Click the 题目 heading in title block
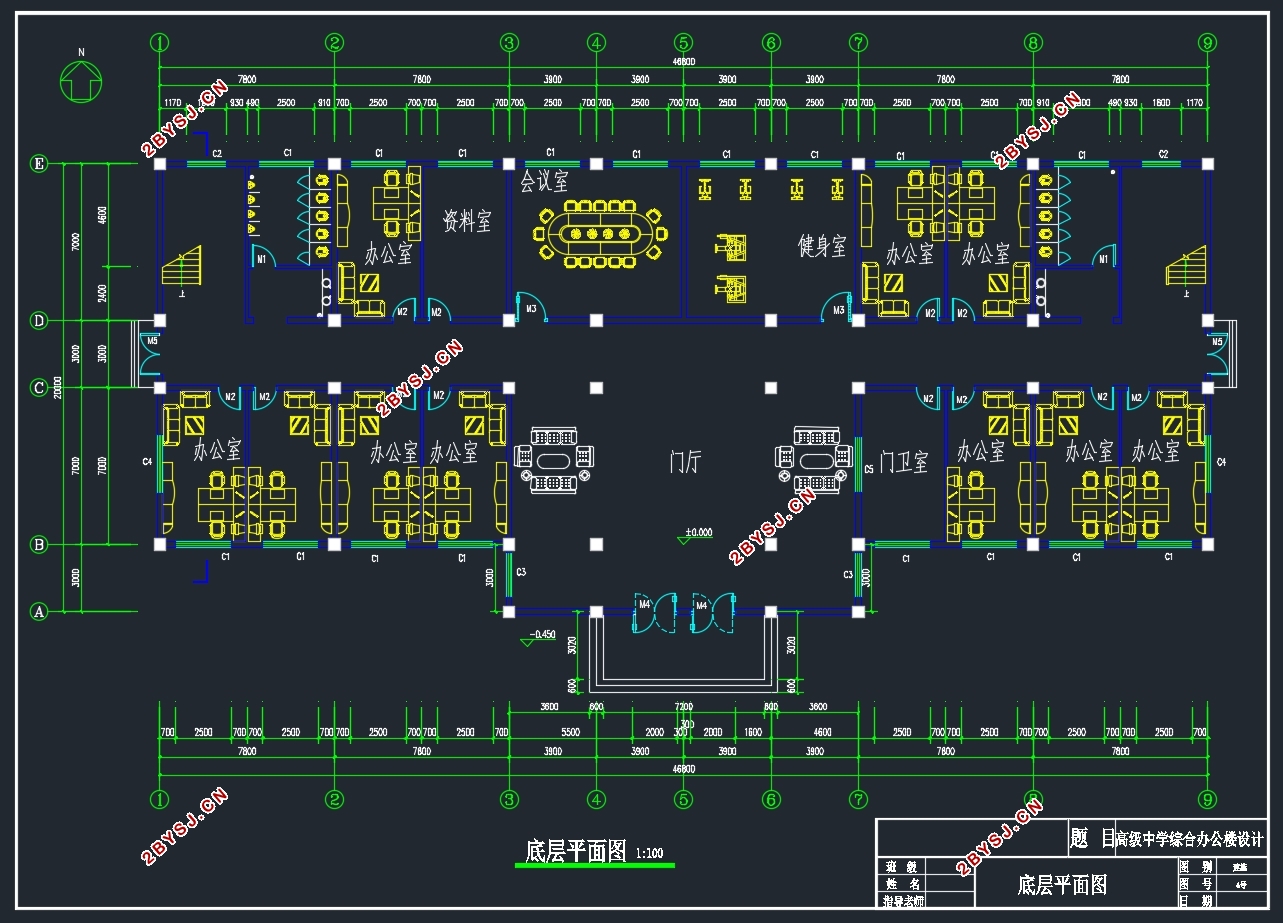The height and width of the screenshot is (923, 1283). pos(1092,838)
